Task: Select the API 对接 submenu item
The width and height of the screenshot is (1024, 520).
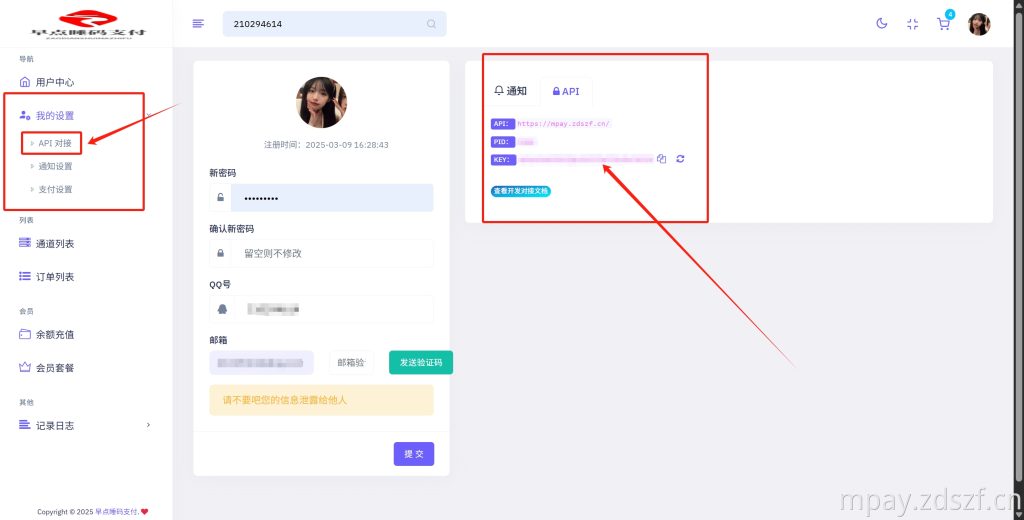Action: pyautogui.click(x=55, y=143)
